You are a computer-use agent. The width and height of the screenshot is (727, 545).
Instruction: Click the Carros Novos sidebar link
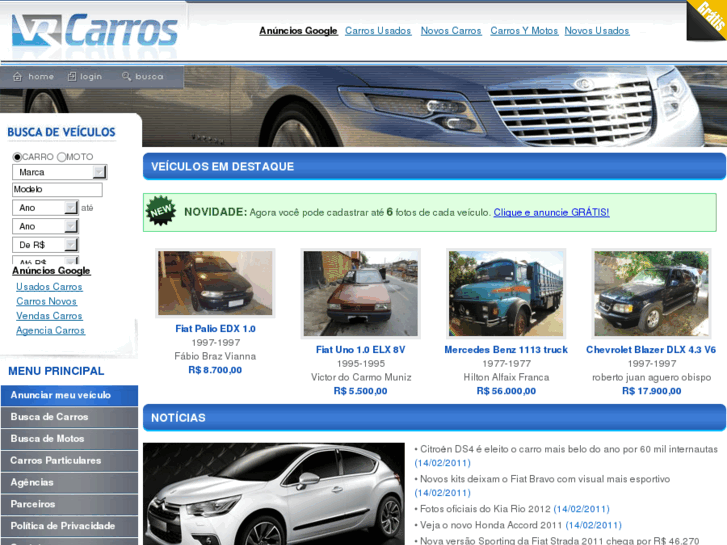(46, 301)
